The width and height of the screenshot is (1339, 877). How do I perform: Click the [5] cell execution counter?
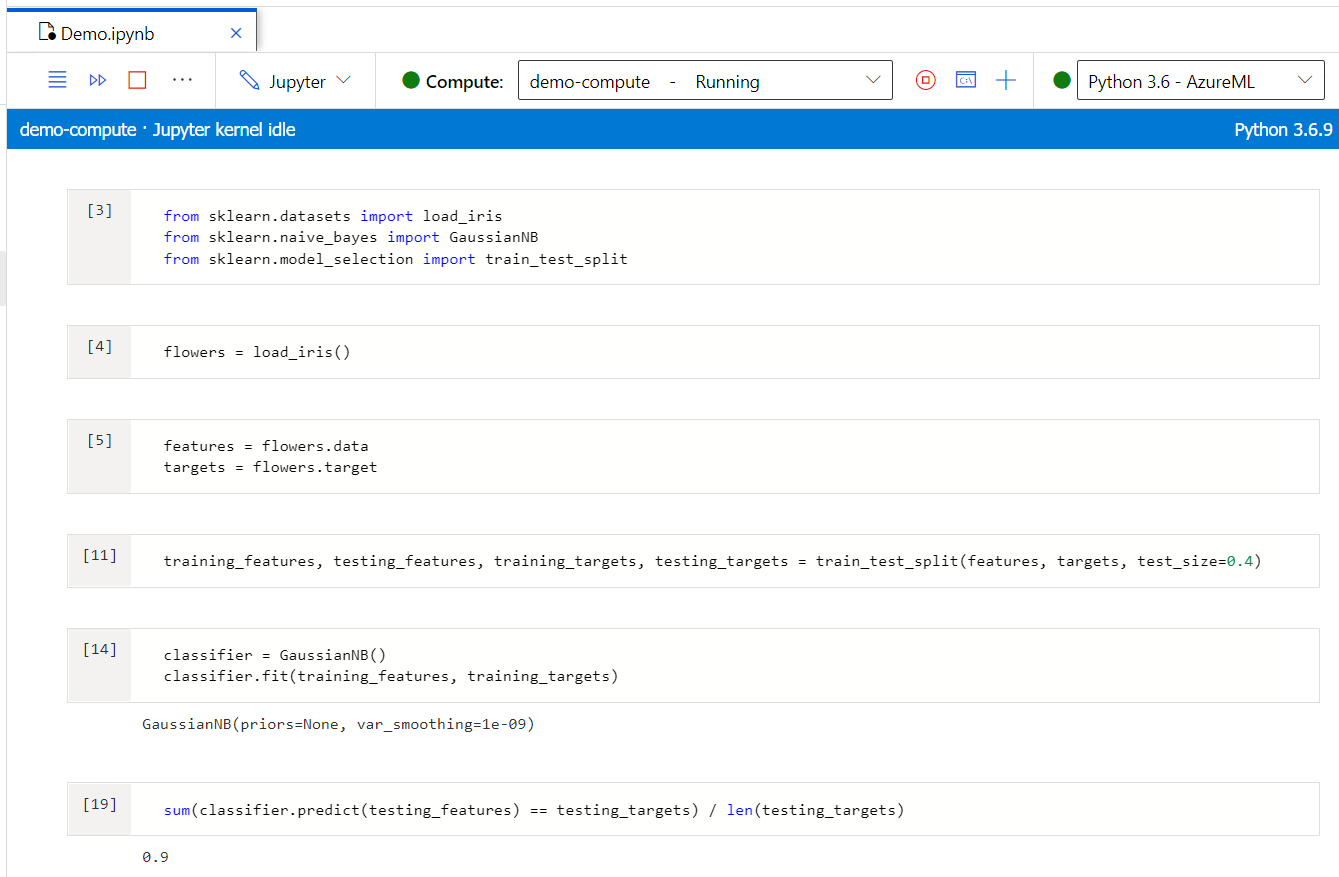(x=99, y=440)
